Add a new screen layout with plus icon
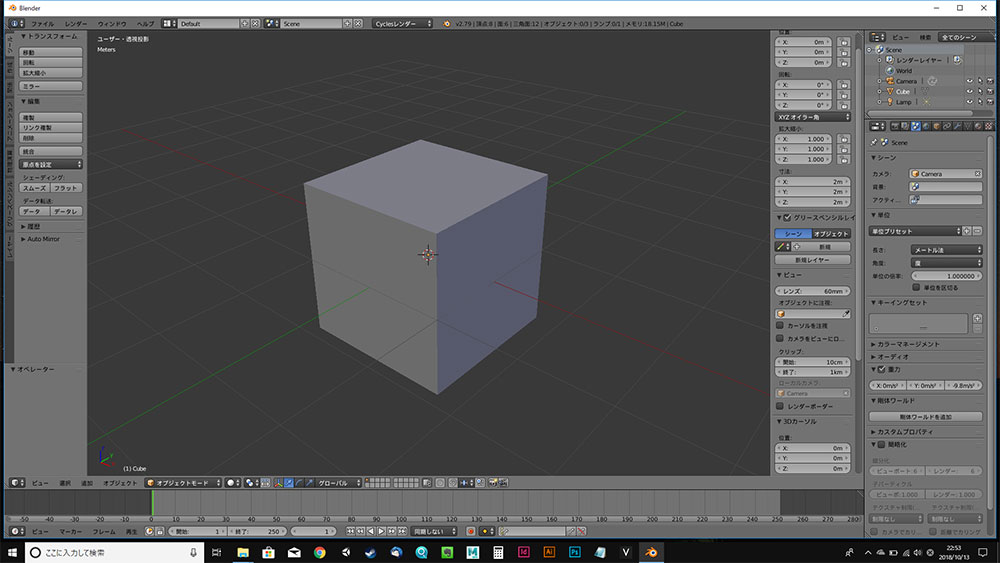1000x563 pixels. click(244, 24)
